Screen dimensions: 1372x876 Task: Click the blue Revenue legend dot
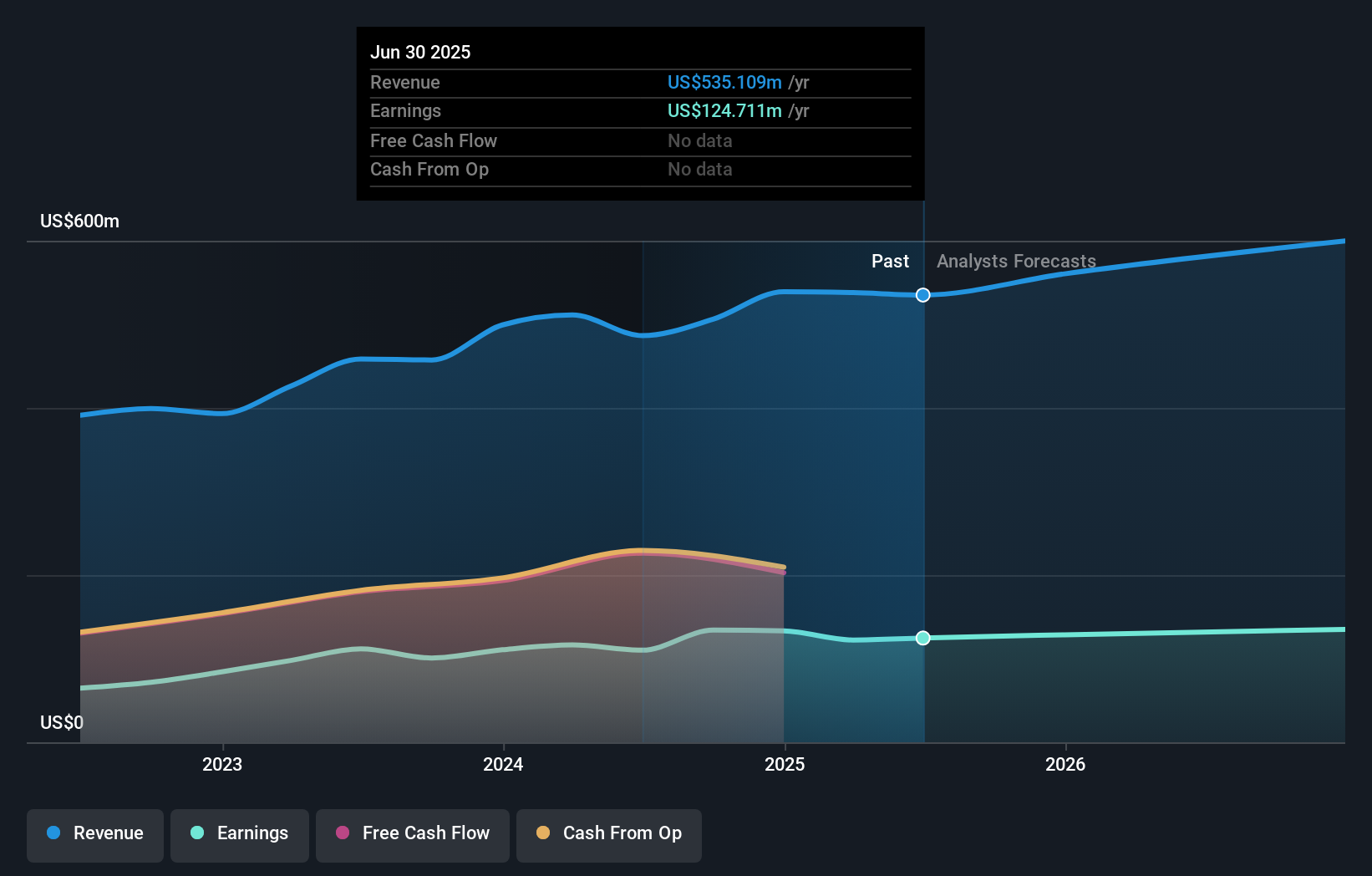click(x=53, y=833)
